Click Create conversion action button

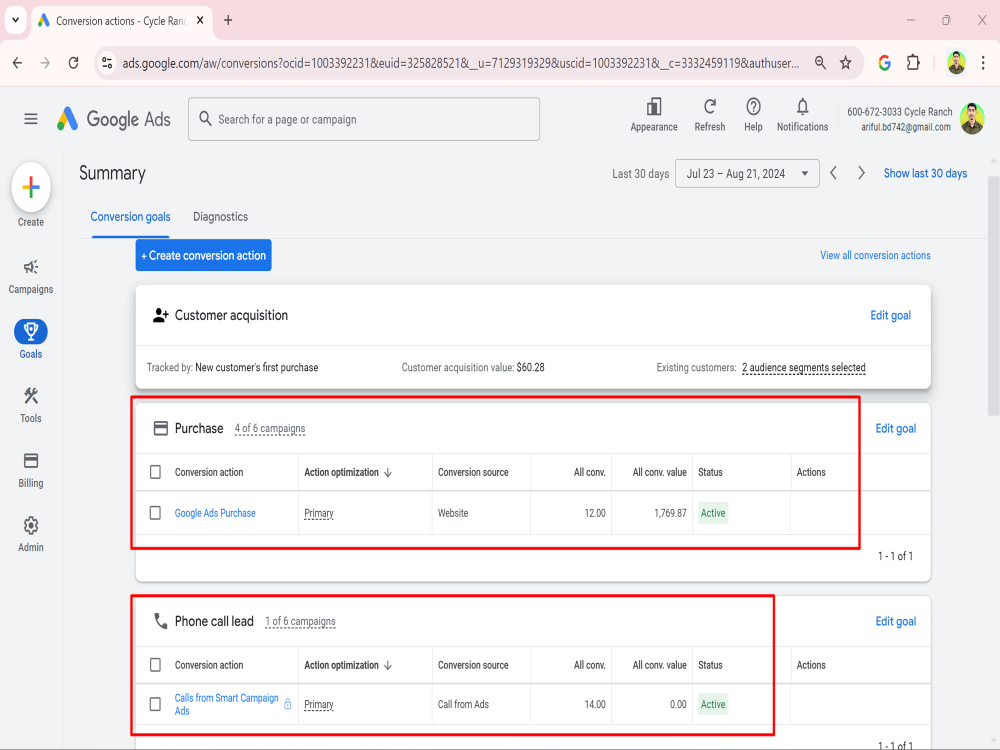[203, 255]
